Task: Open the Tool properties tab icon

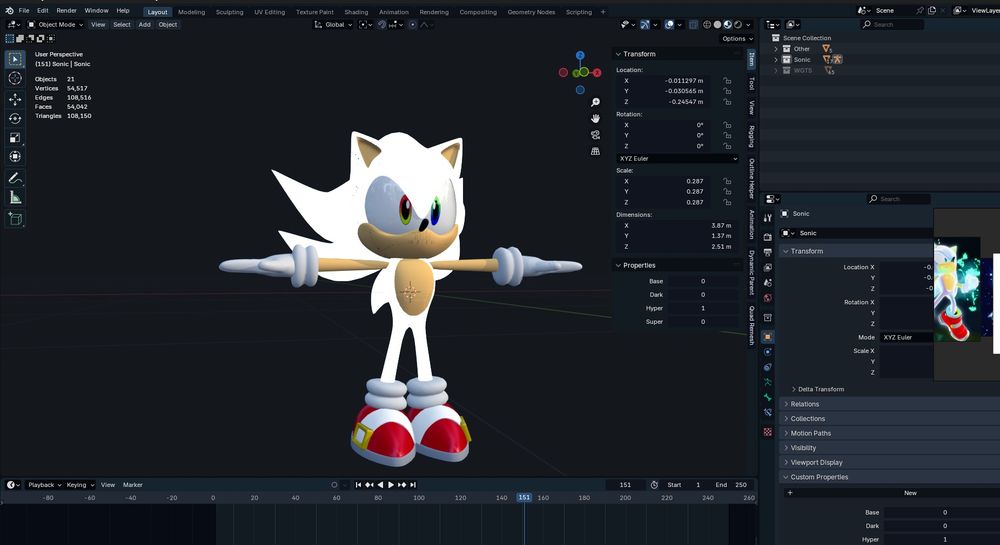Action: click(768, 218)
